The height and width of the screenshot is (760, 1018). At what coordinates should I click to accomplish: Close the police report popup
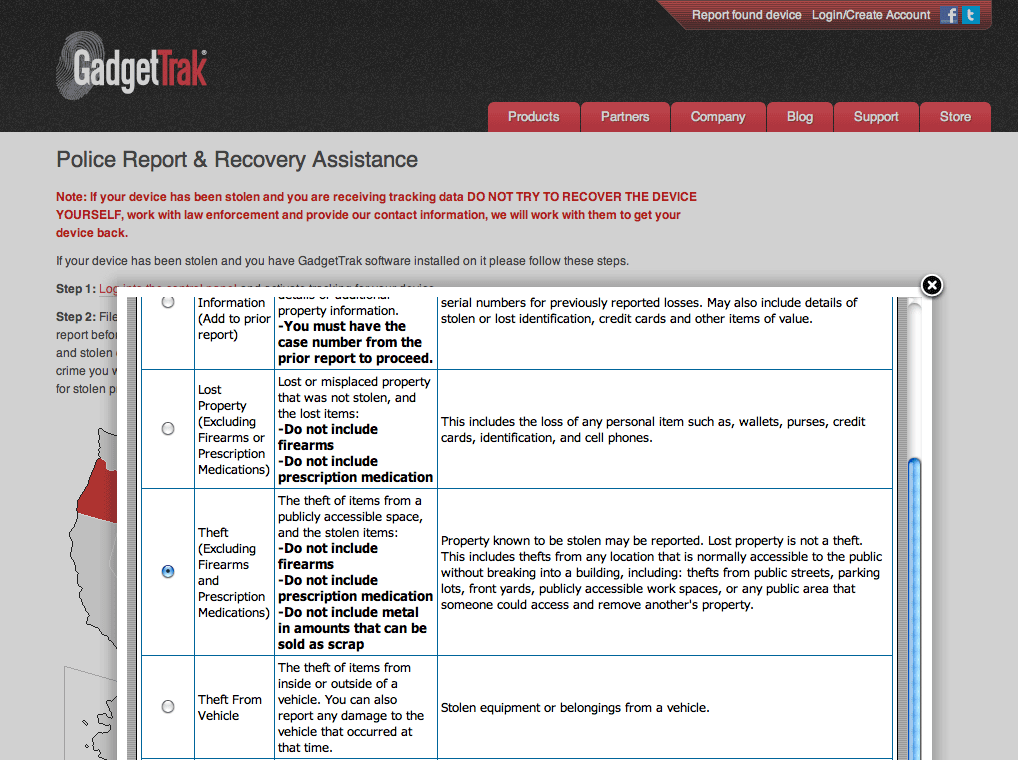(932, 285)
